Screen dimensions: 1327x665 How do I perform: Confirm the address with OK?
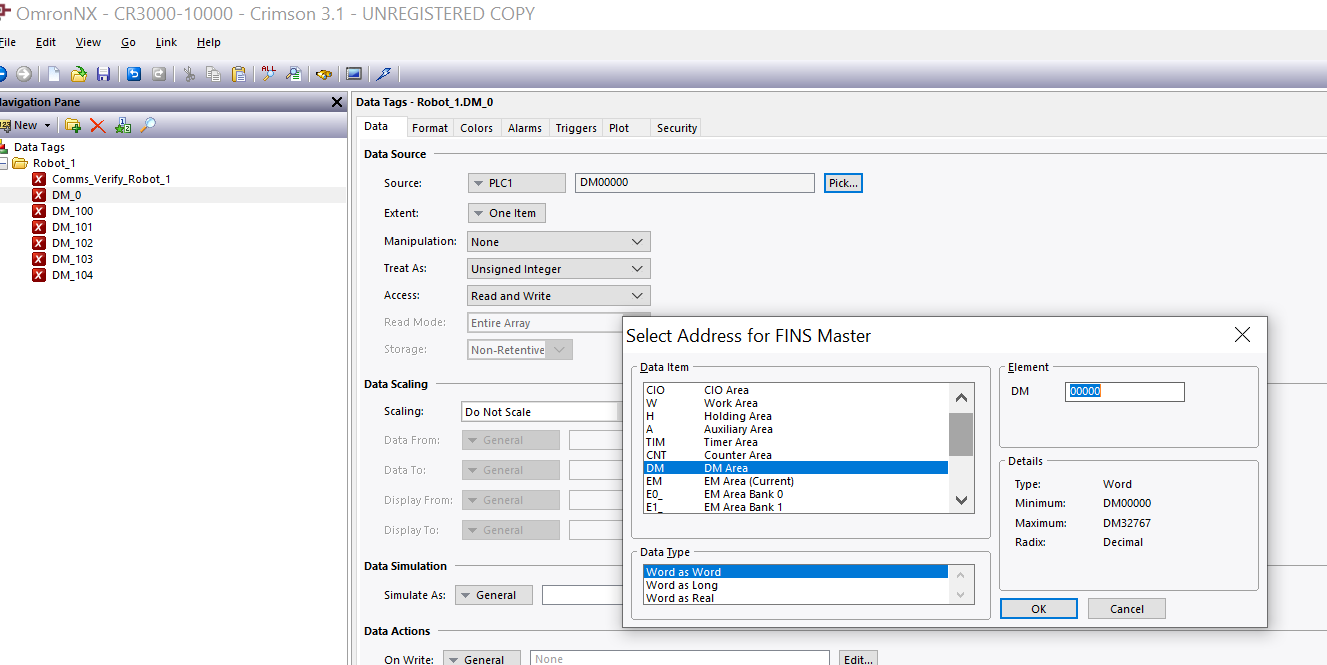tap(1038, 609)
